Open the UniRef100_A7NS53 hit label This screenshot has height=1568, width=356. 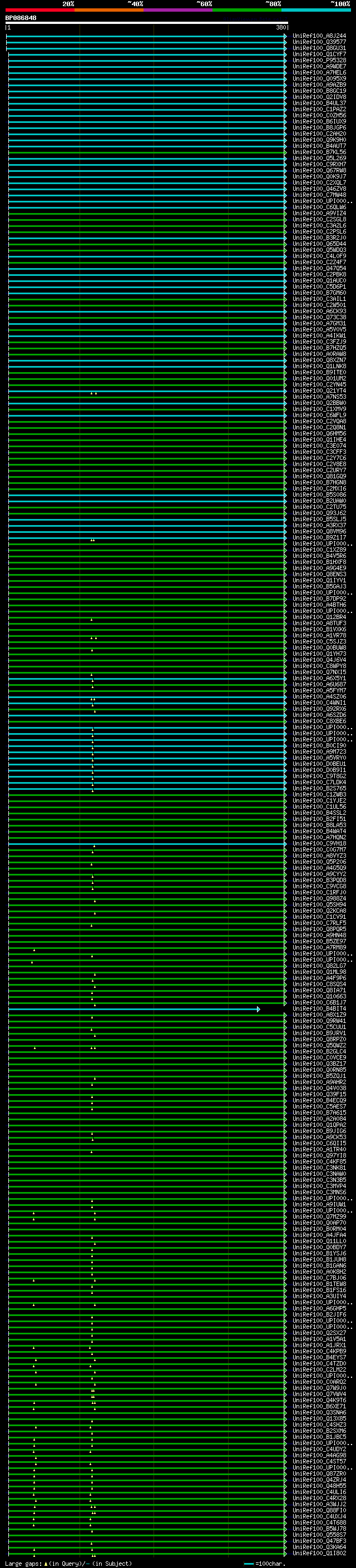(x=319, y=397)
